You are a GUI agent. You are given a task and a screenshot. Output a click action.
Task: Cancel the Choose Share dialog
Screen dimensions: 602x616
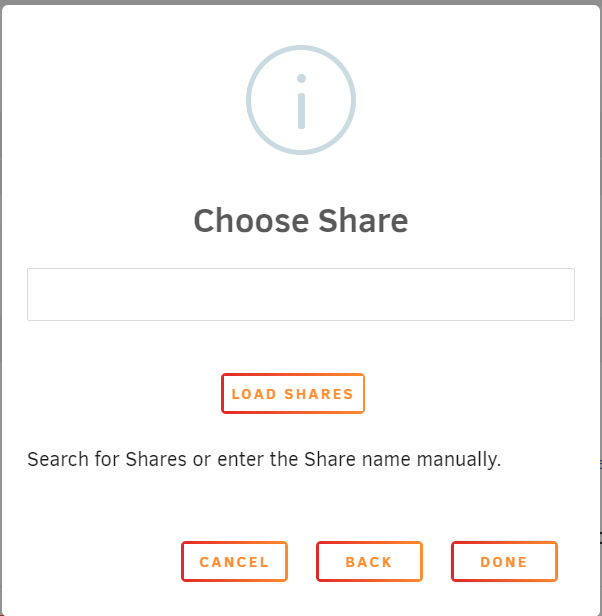coord(235,562)
